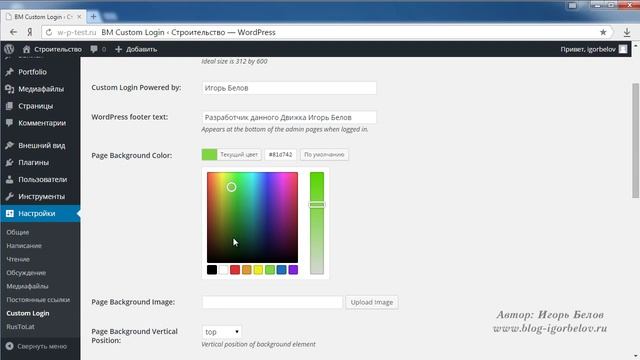Pick the black palette swatch

[212, 270]
